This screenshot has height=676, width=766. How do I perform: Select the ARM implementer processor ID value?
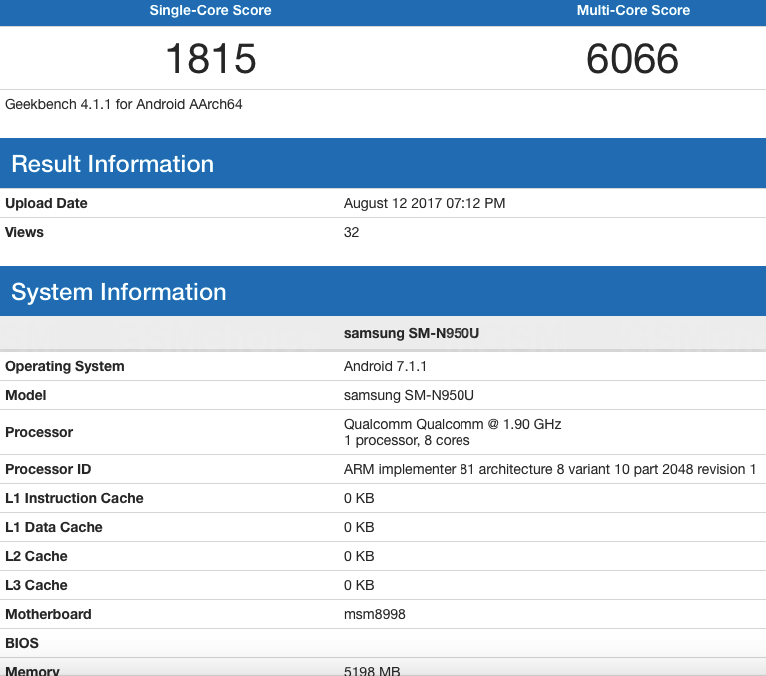550,469
